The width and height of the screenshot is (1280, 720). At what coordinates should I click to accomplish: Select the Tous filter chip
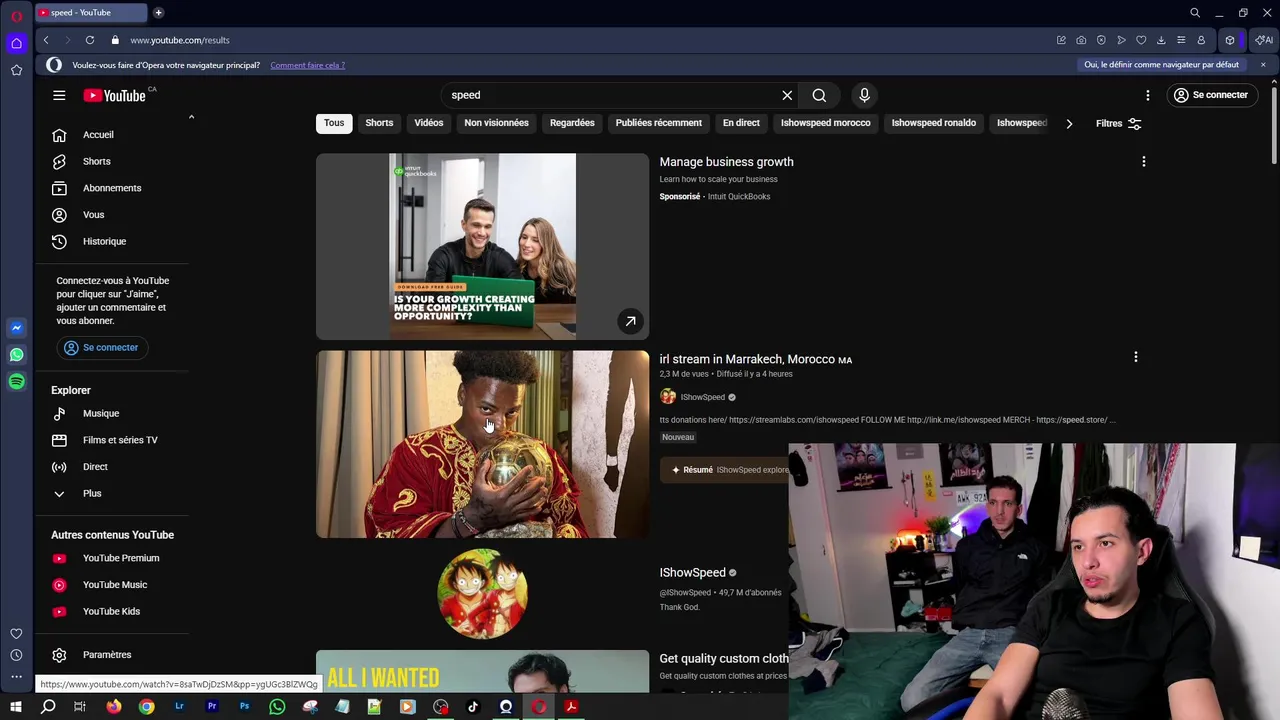(334, 123)
